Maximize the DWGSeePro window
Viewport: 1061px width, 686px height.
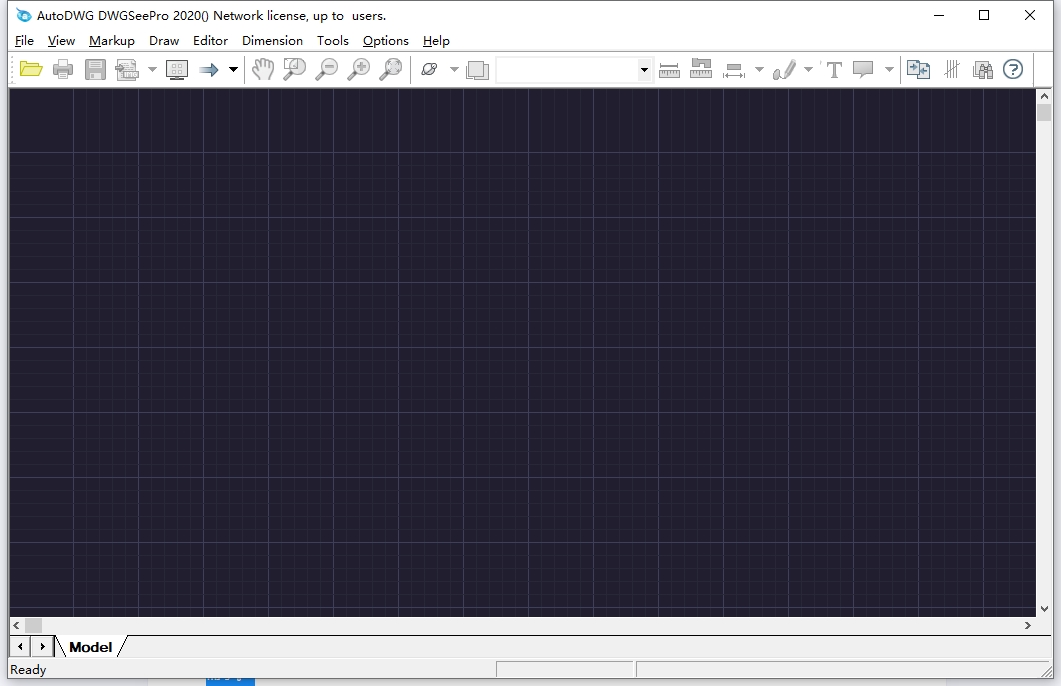tap(984, 15)
